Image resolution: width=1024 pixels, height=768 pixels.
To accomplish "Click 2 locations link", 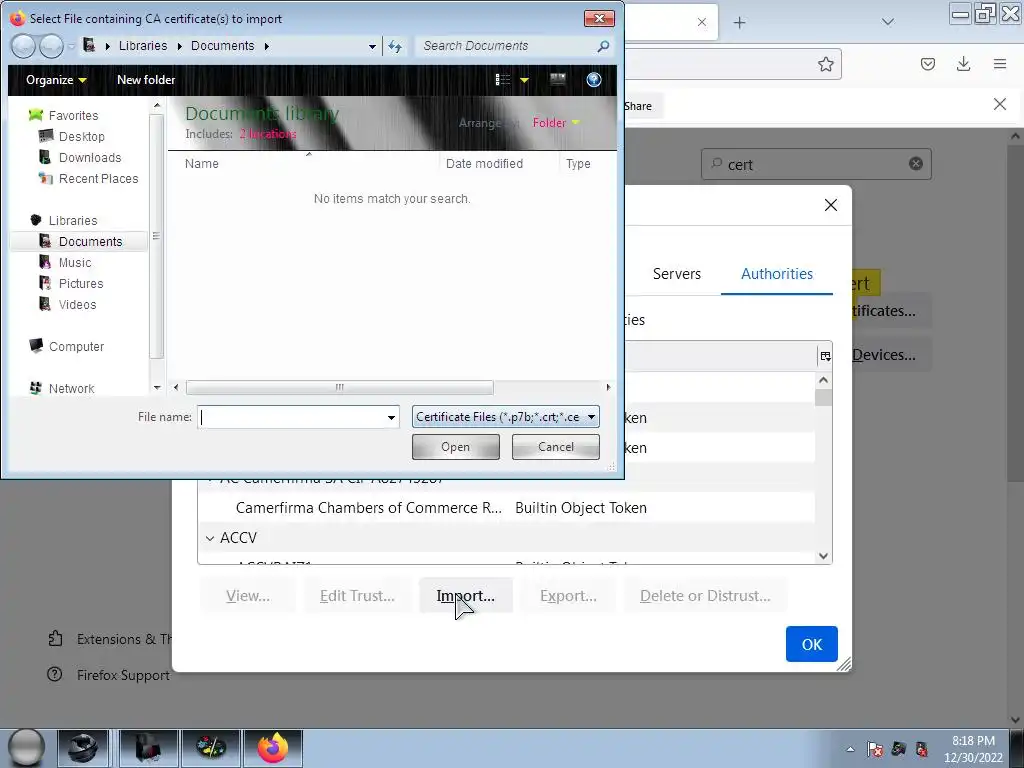I will [x=268, y=134].
